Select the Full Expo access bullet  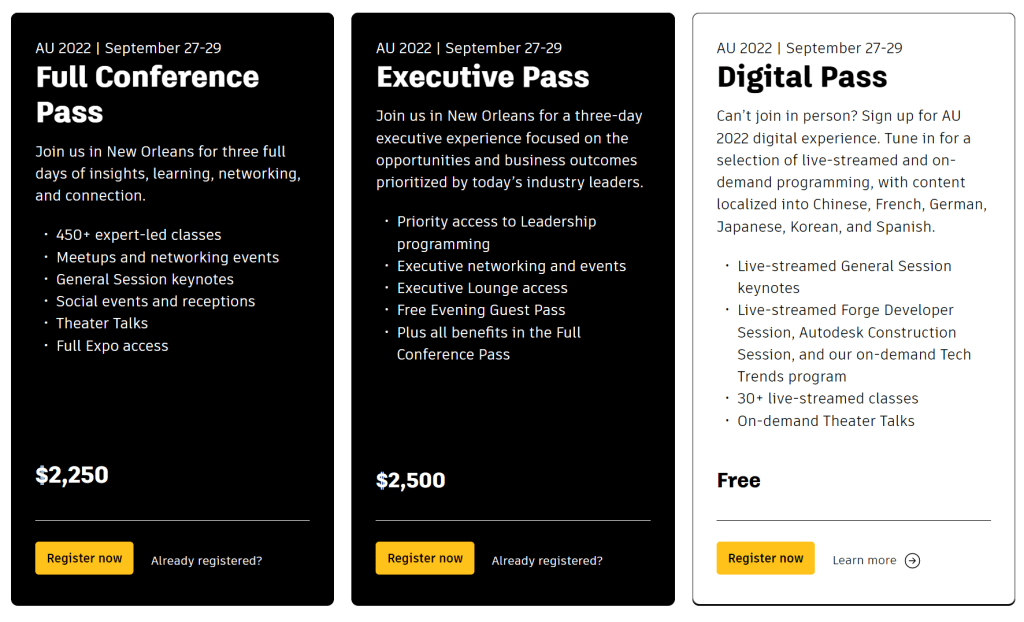[x=112, y=346]
